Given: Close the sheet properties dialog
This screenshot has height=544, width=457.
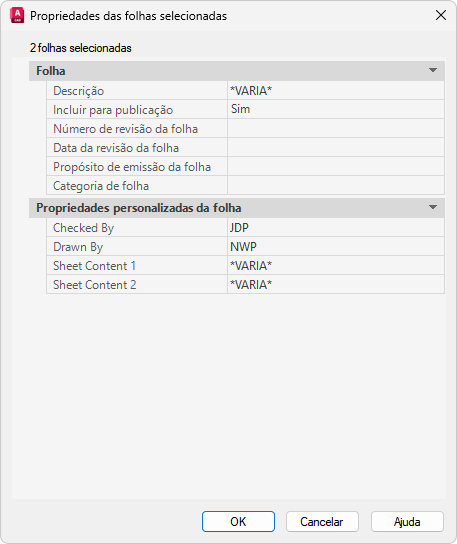Looking at the screenshot, I should [x=441, y=15].
